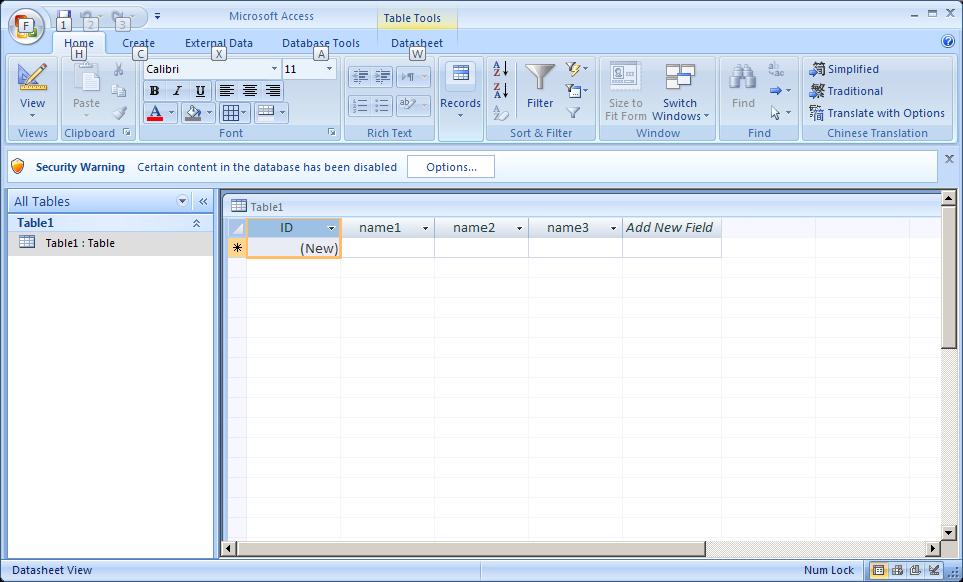Image resolution: width=963 pixels, height=582 pixels.
Task: Align text to the left
Action: coord(227,91)
